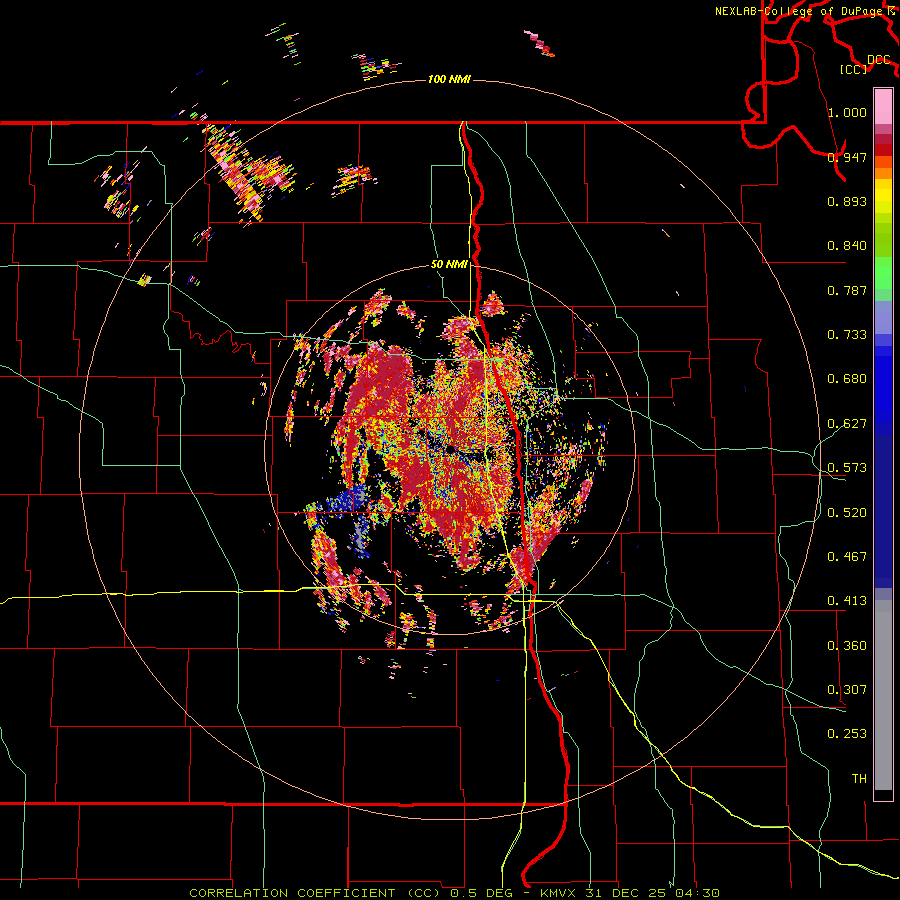Click the black radar site dot at the echo center

click(x=451, y=449)
